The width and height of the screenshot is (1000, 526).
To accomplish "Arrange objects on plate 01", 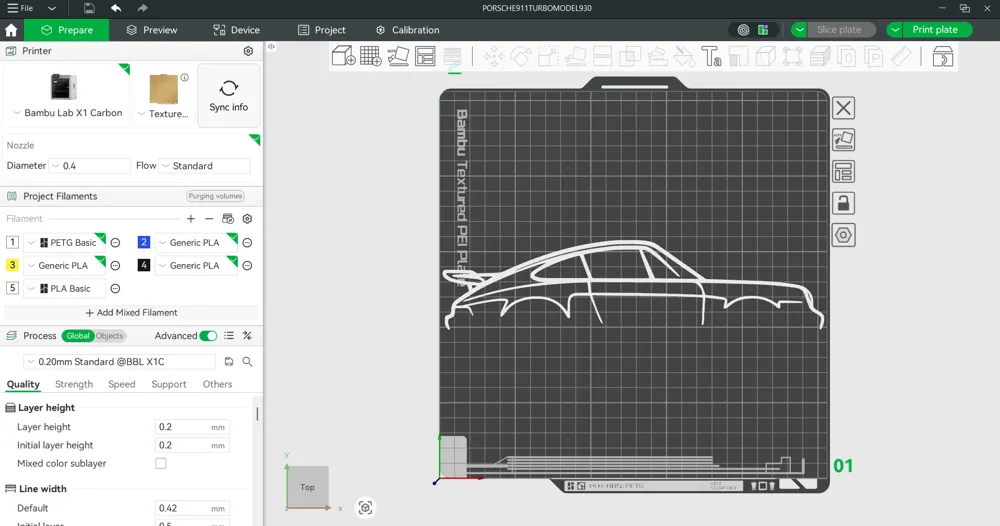I will pos(843,172).
